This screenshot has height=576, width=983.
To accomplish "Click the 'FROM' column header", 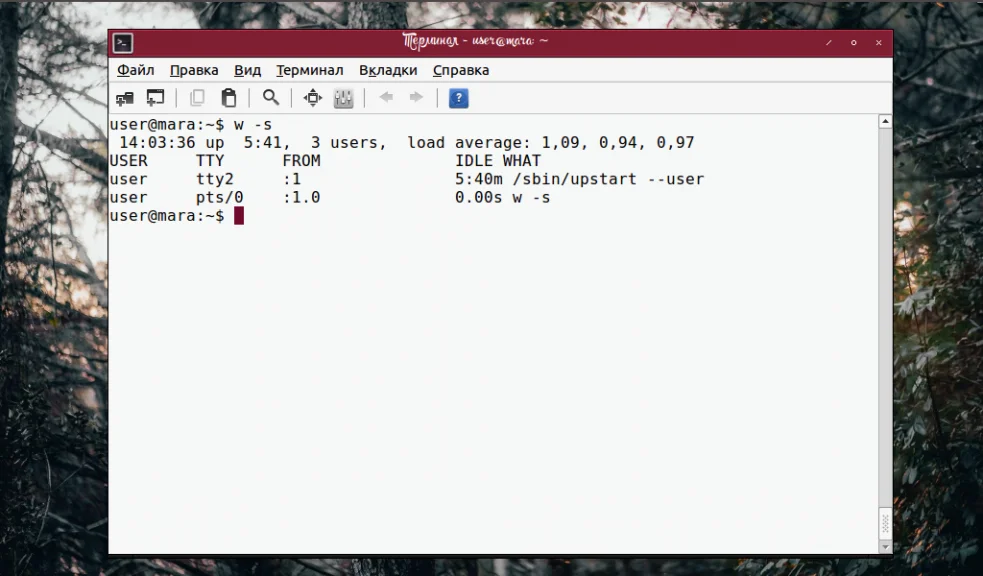I will pyautogui.click(x=301, y=161).
